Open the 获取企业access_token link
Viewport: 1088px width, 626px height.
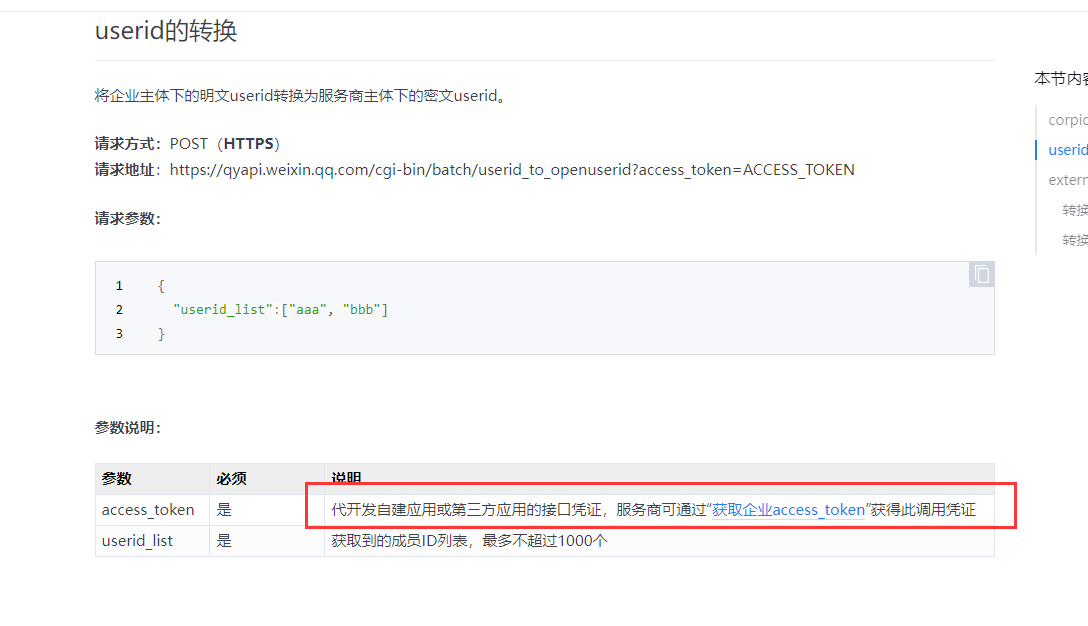pyautogui.click(x=788, y=510)
